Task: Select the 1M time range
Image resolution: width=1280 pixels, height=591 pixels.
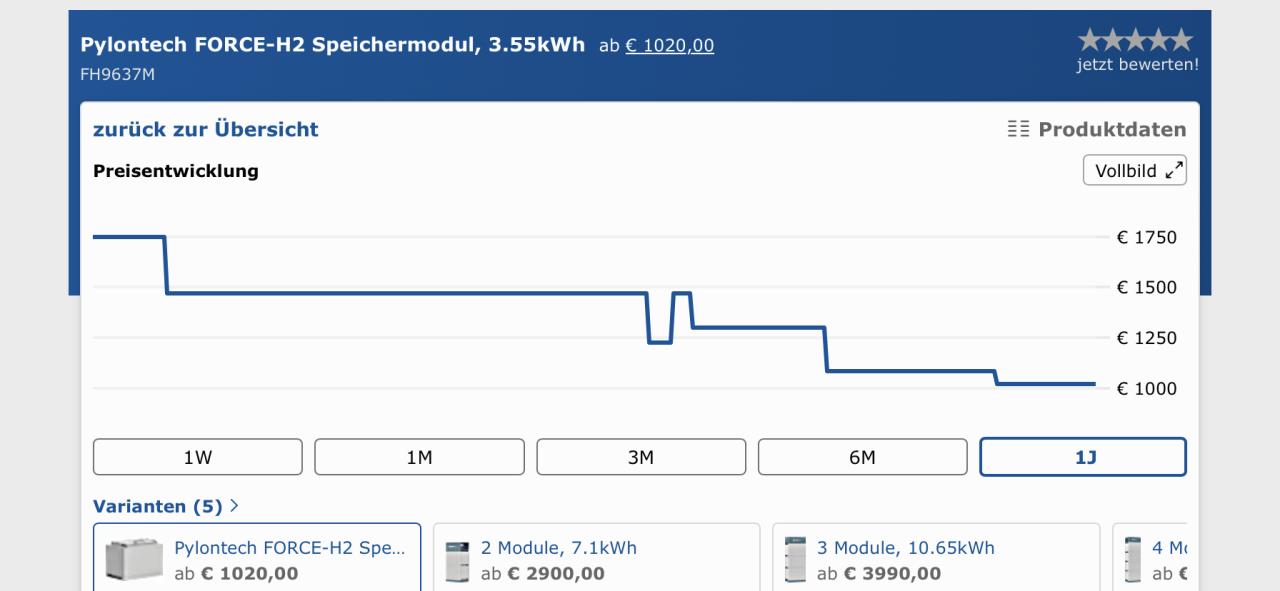Action: (x=419, y=457)
